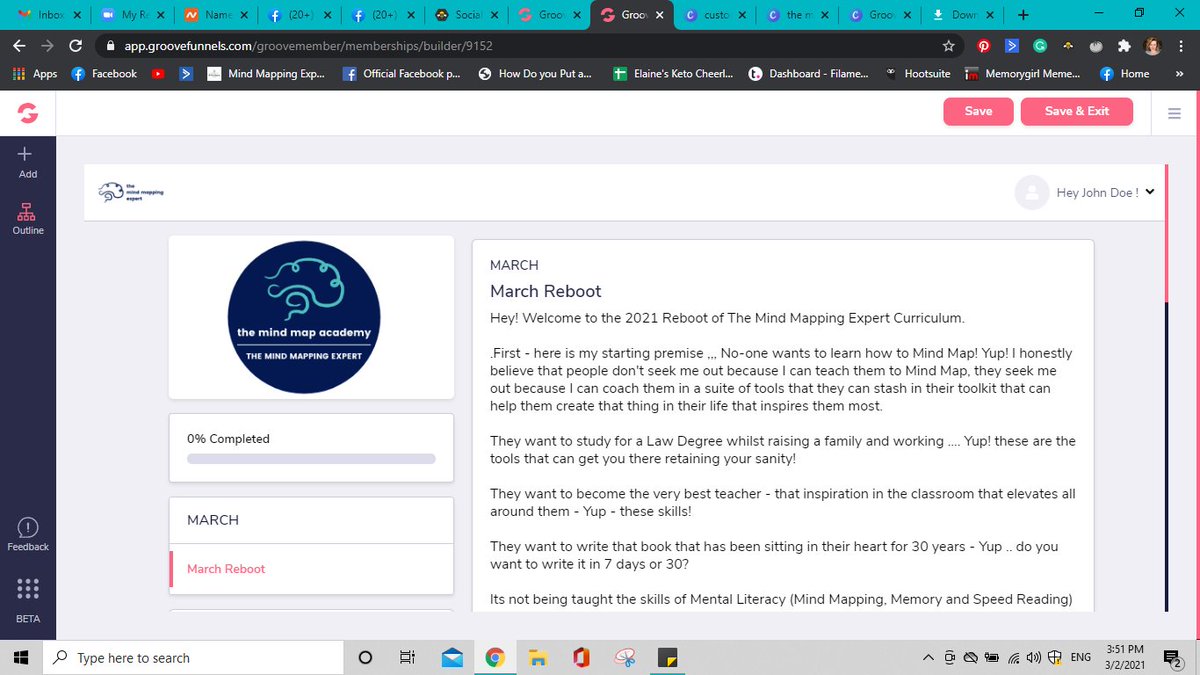Open the Home Facebook bookmark
1200x675 pixels.
[x=1125, y=74]
